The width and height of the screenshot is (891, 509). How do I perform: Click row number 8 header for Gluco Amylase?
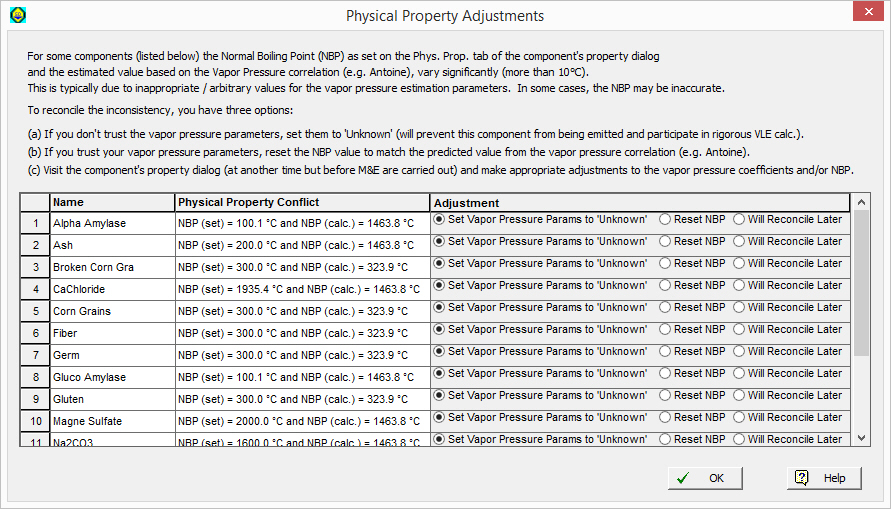coord(34,377)
